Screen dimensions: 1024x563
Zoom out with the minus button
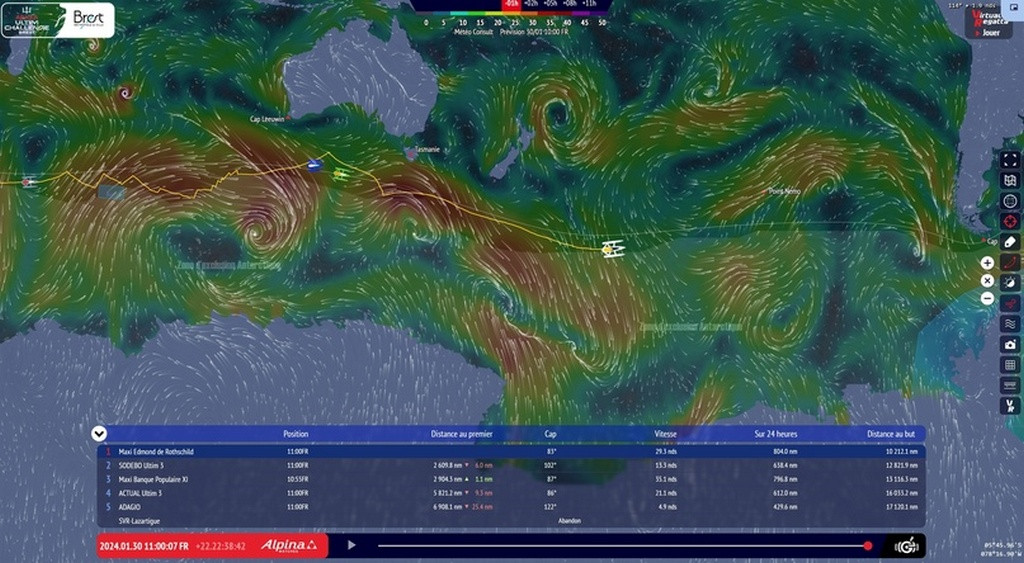click(987, 298)
